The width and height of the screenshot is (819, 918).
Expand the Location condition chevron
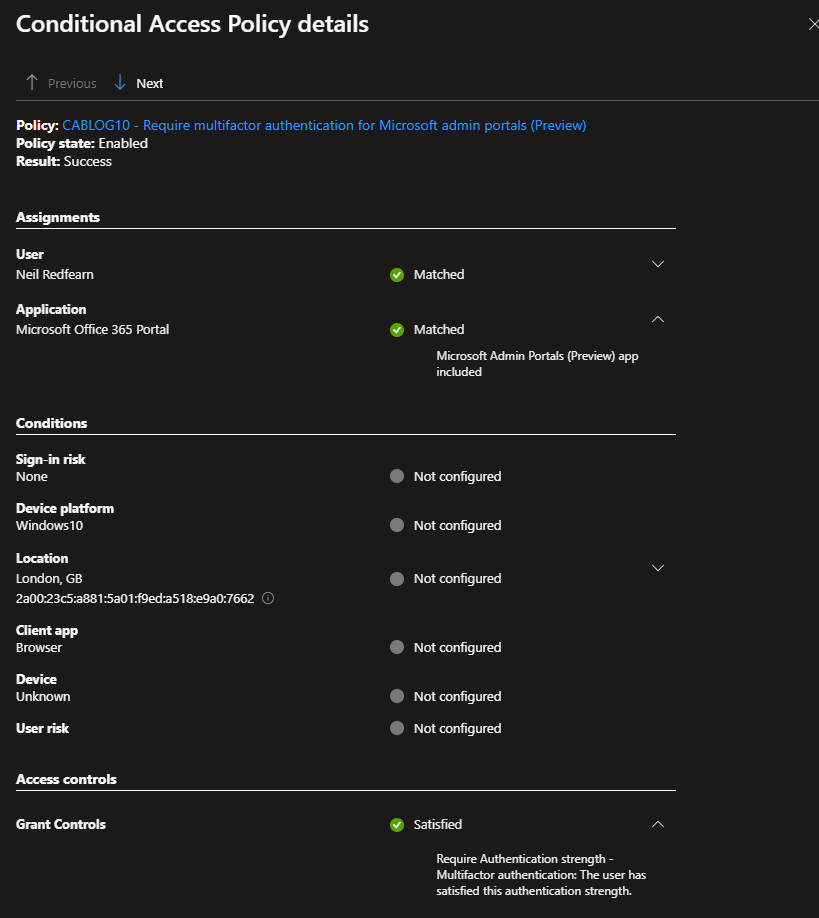coord(657,568)
